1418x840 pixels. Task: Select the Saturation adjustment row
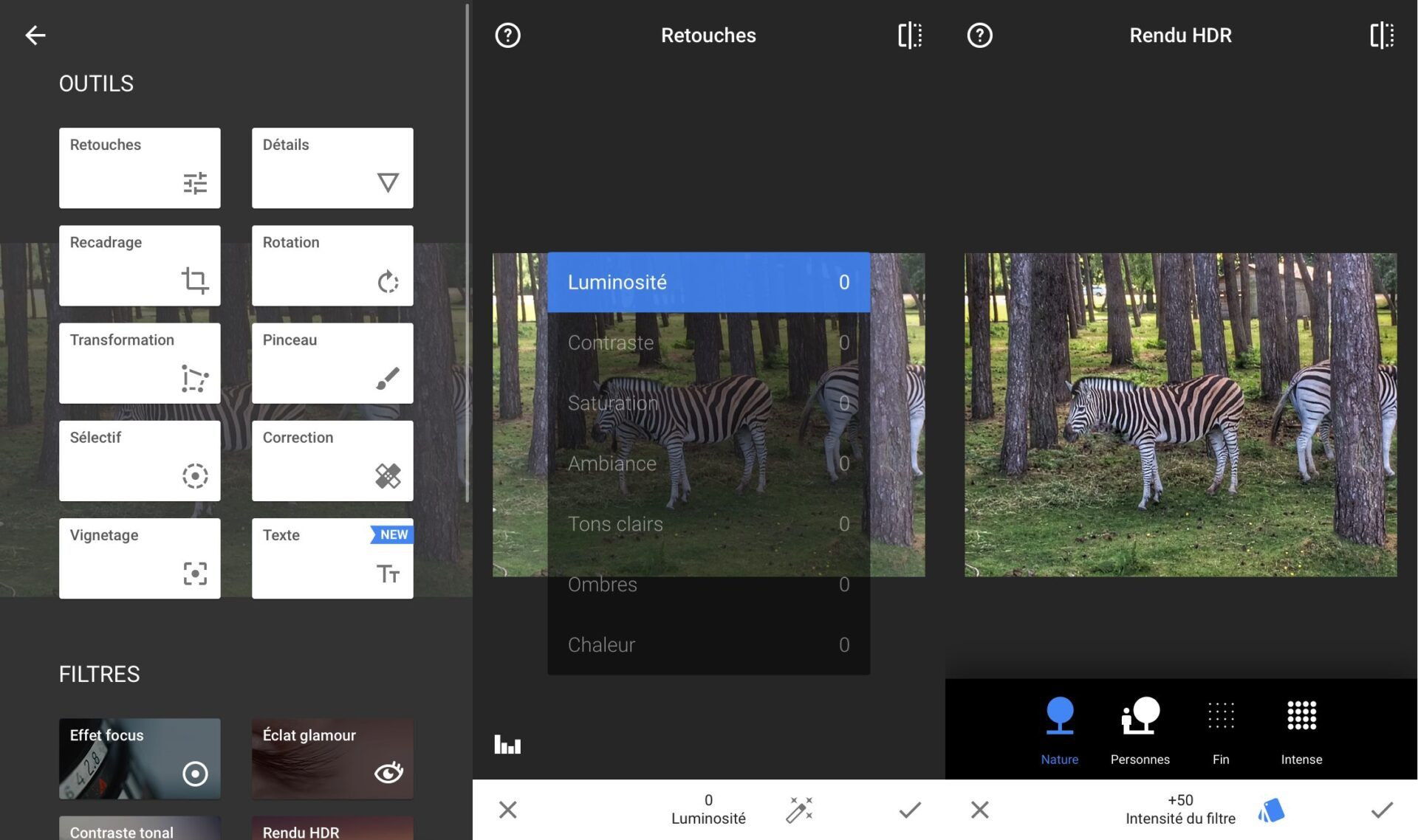tap(708, 403)
